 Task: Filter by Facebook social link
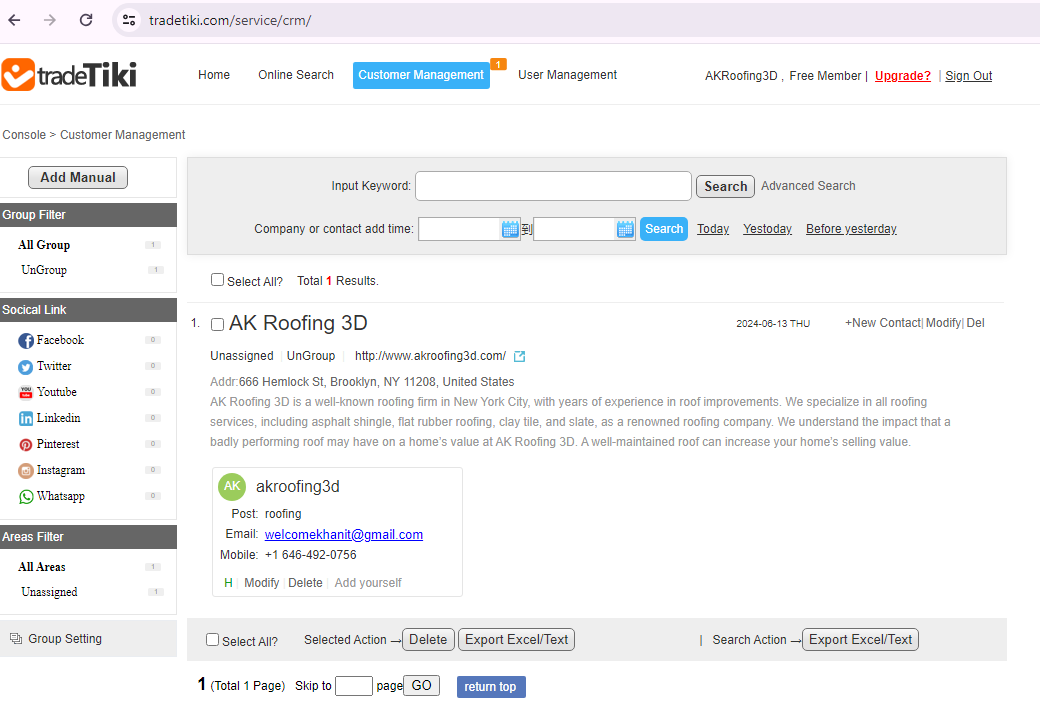(x=51, y=340)
